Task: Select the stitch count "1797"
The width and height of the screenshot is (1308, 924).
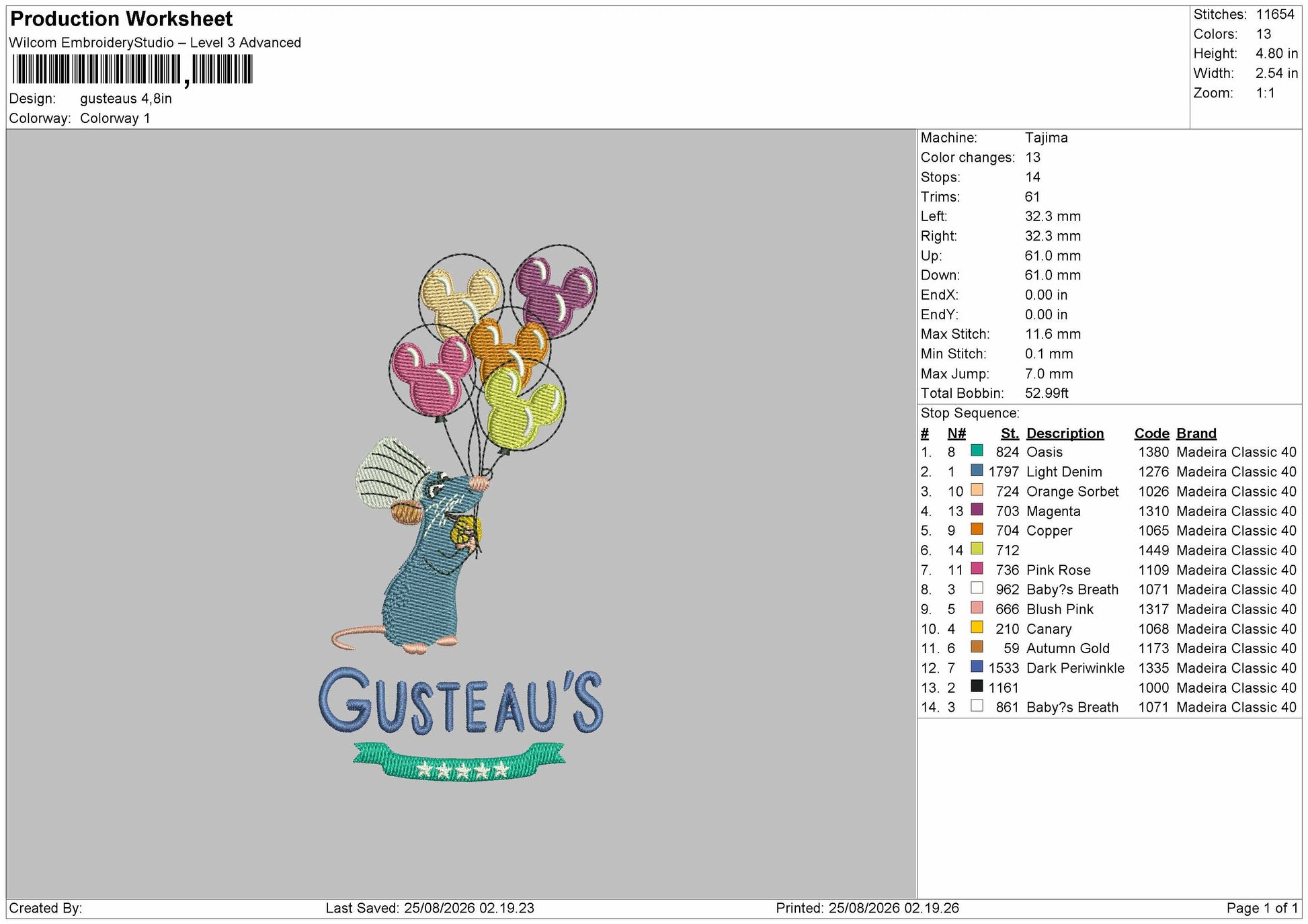Action: coord(1004,472)
